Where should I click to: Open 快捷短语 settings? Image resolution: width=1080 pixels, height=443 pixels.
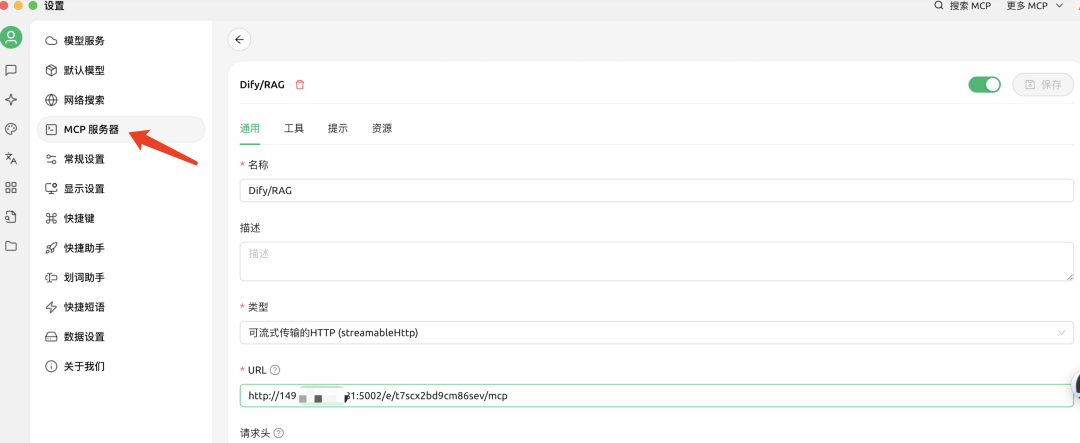(121, 307)
